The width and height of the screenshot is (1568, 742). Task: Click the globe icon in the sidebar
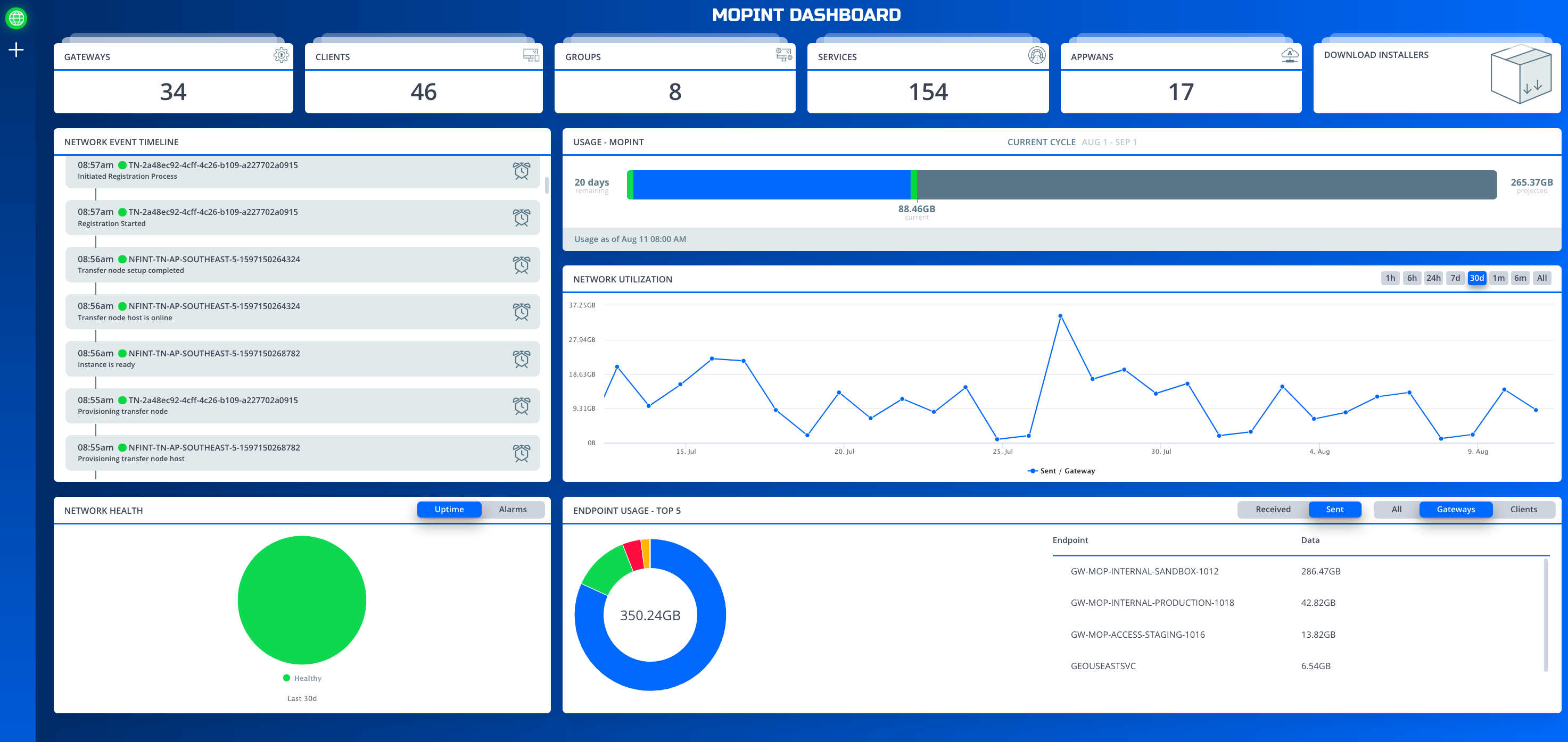(x=16, y=18)
